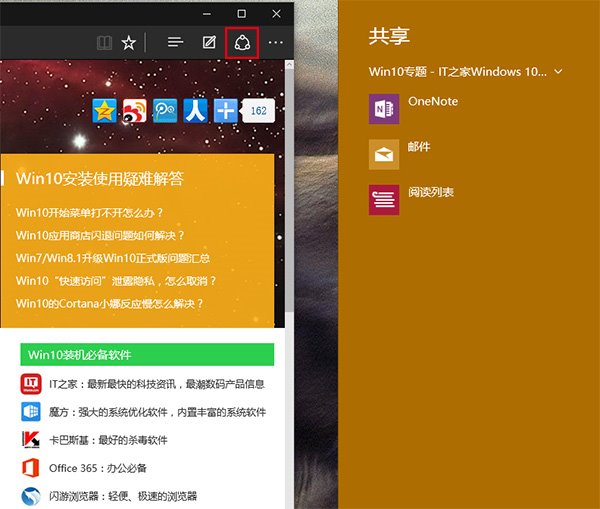This screenshot has width=600, height=509.
Task: Open 闪游浏览器：轻便、极速的浏览器 link
Action: [123, 496]
